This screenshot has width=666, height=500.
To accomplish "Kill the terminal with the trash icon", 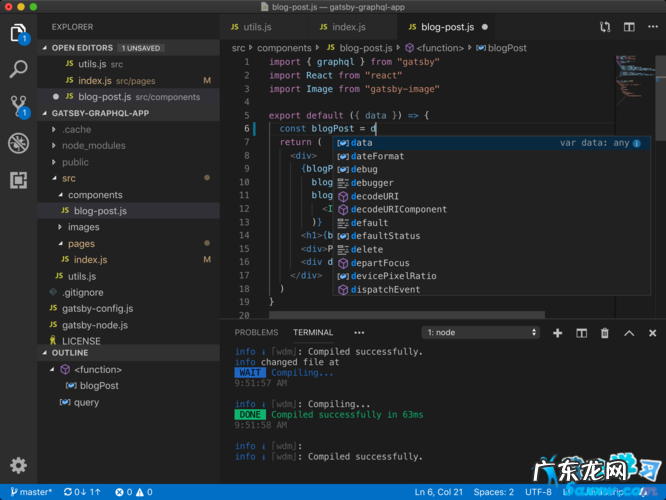I will 604,333.
